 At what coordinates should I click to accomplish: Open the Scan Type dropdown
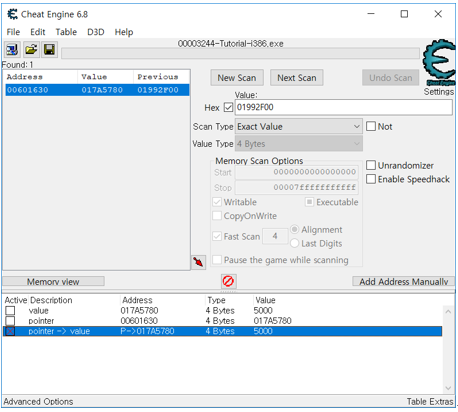coord(299,126)
